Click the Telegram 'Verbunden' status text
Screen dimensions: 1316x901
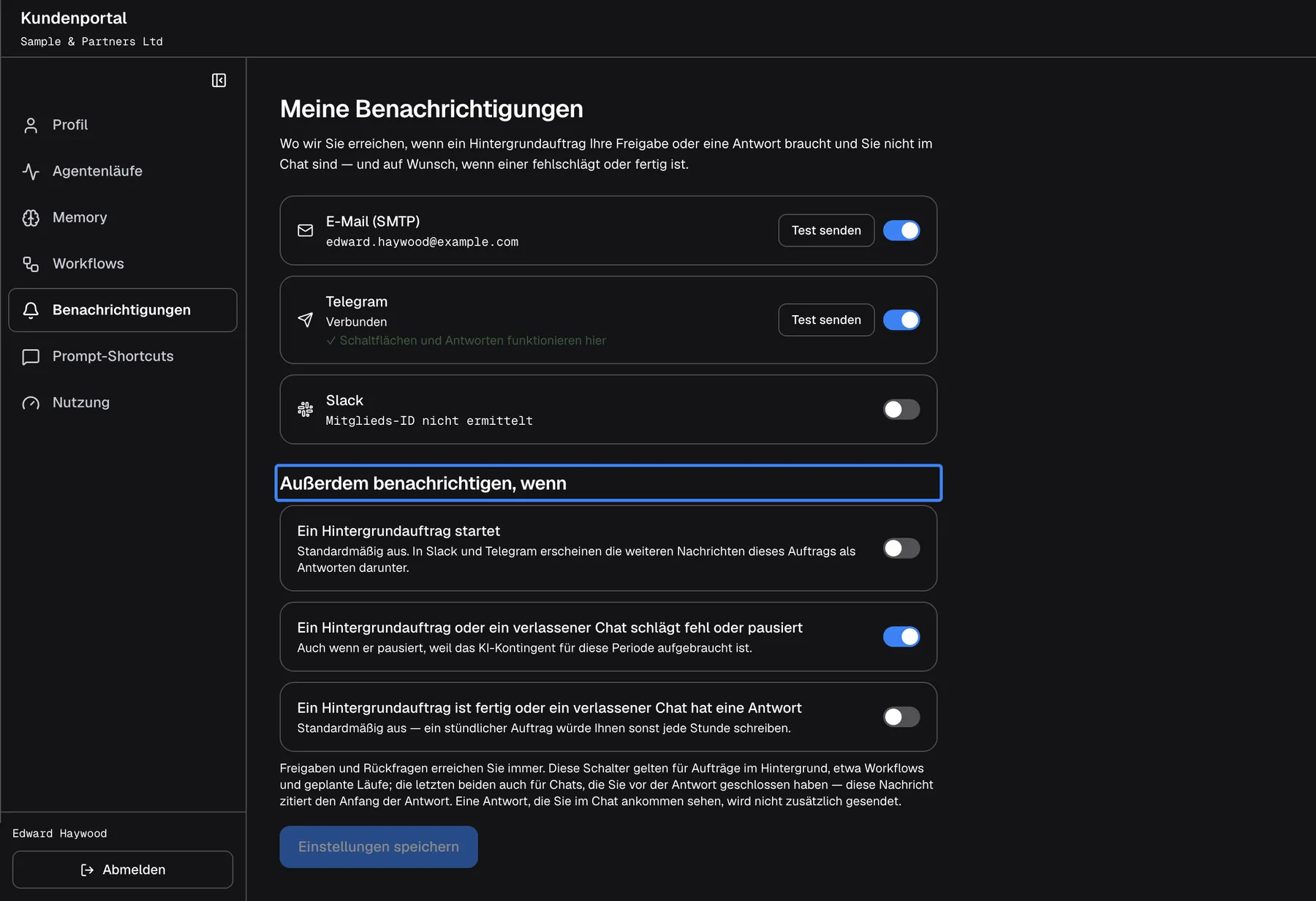tap(357, 322)
